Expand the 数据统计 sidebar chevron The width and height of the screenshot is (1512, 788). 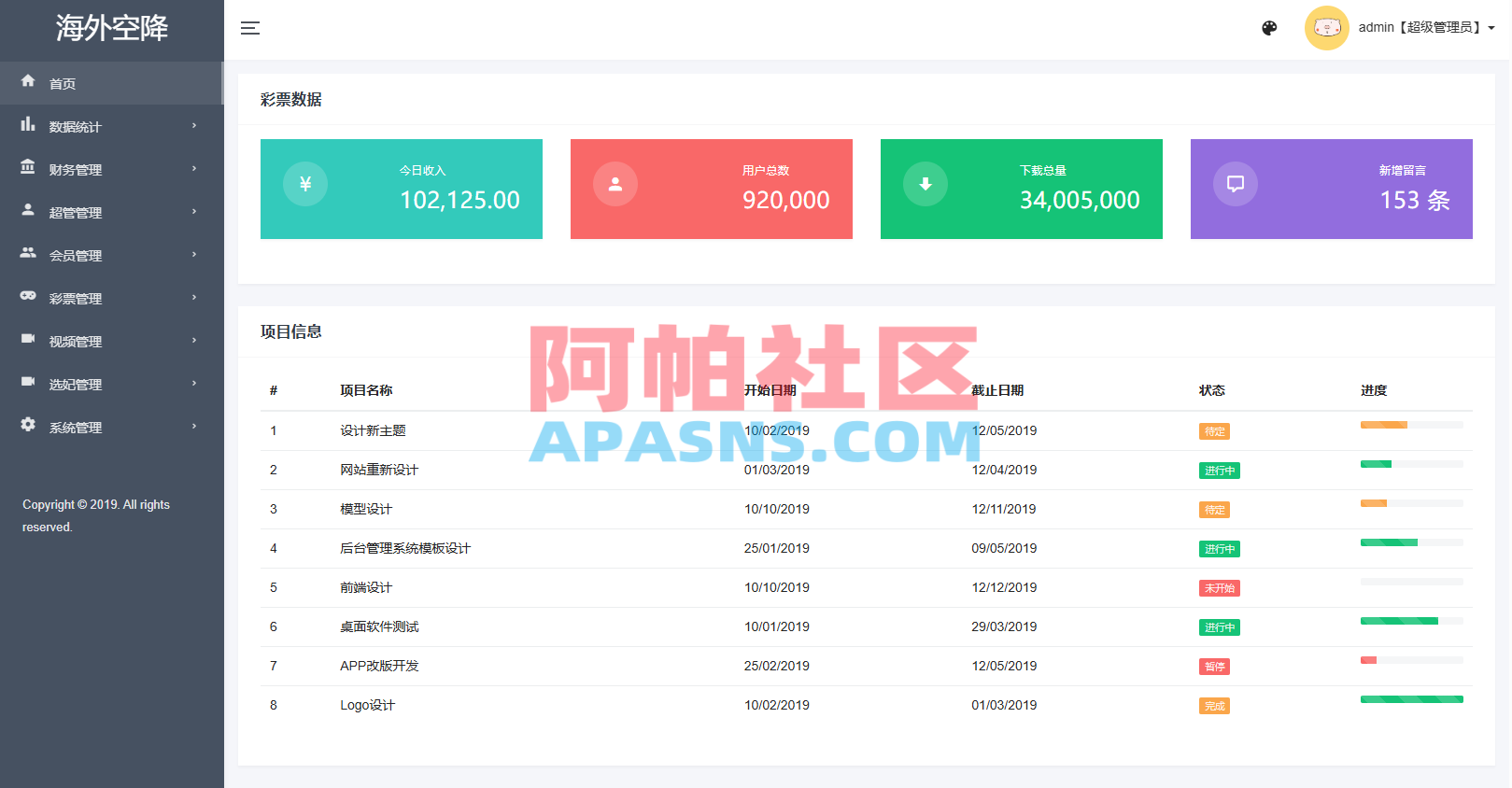tap(194, 126)
